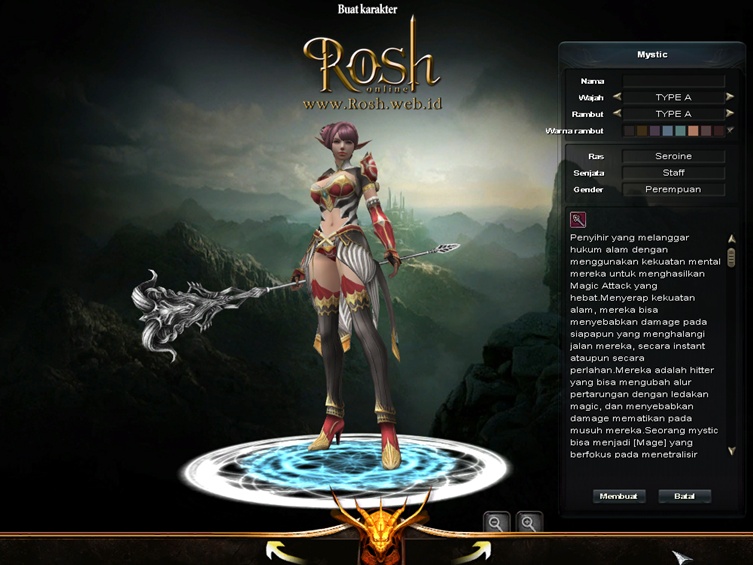
Task: Click description scrollbar up arrow
Action: pyautogui.click(x=731, y=239)
